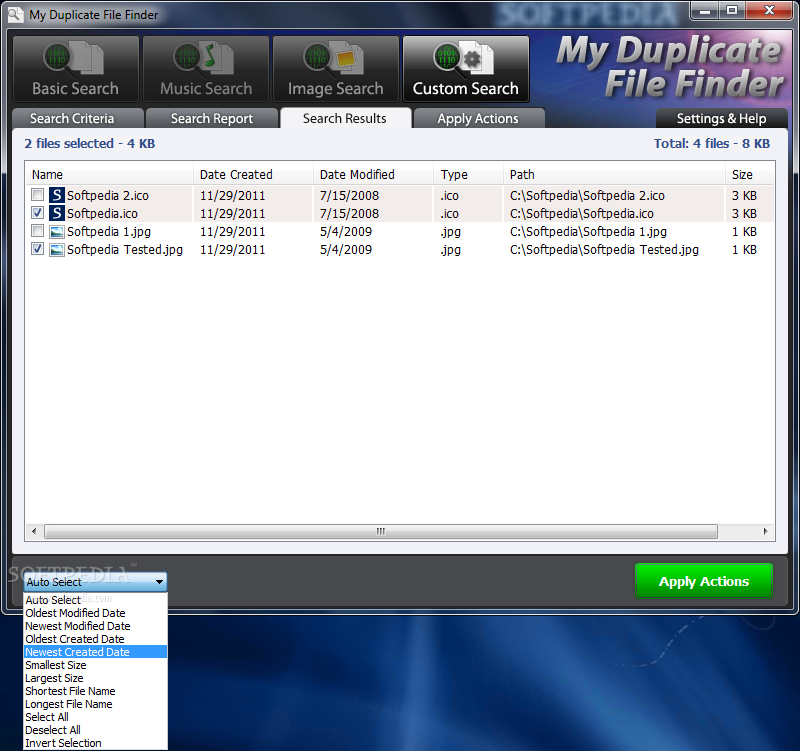The image size is (800, 751).
Task: Check the Softpedia 2.ico checkbox
Action: tap(37, 195)
